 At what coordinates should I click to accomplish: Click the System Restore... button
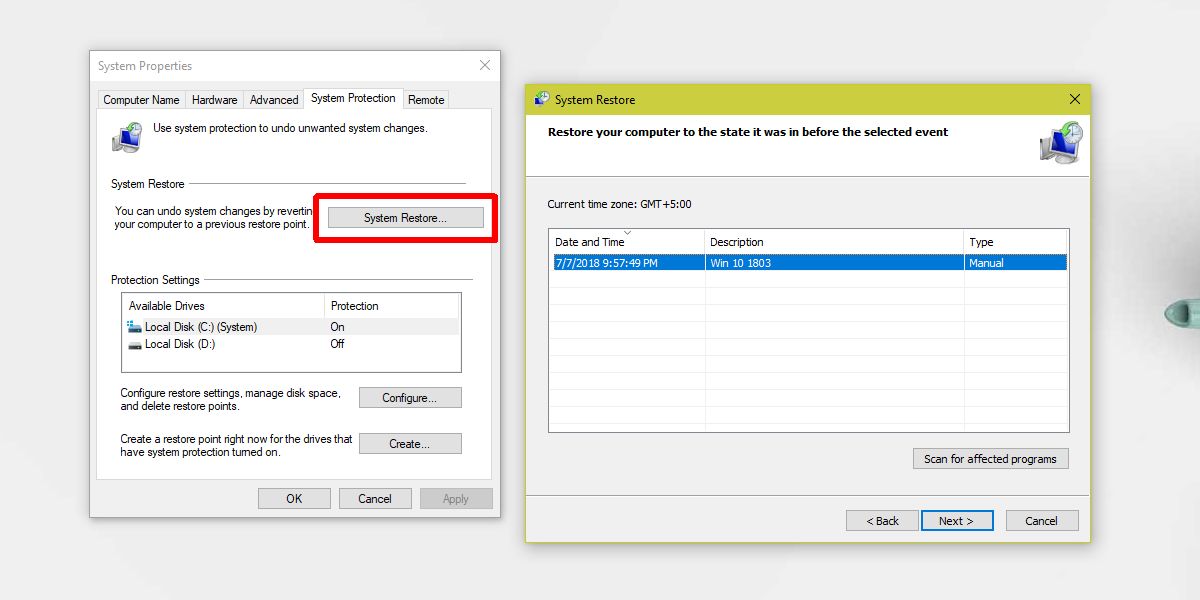pos(405,218)
